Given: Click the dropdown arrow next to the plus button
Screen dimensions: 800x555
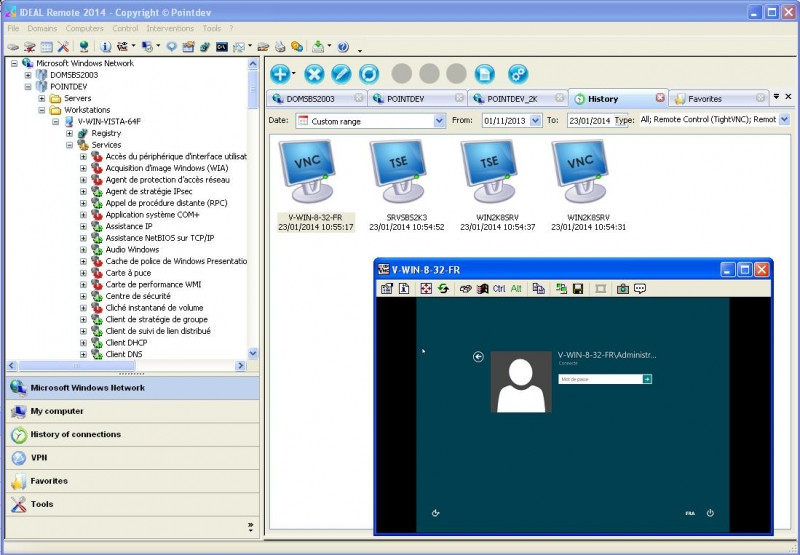Looking at the screenshot, I should 293,74.
